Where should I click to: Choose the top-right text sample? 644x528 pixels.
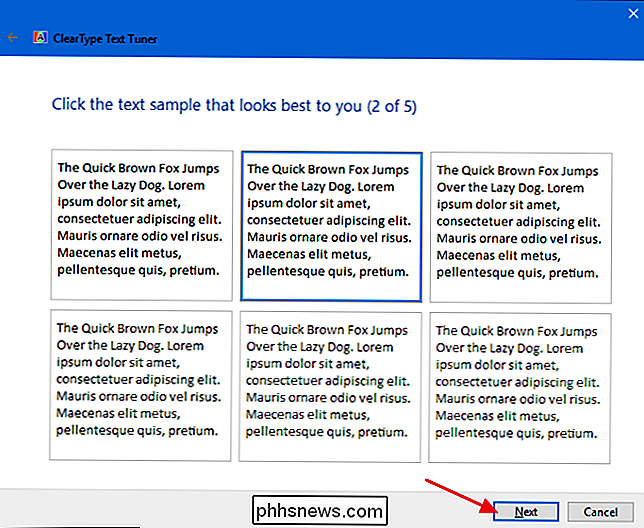(x=521, y=228)
